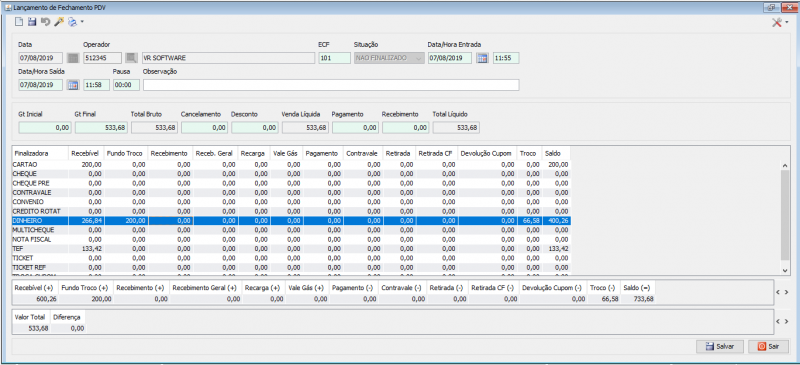Select the CONTRAVALE row in the table
The image size is (800, 365).
tap(291, 192)
